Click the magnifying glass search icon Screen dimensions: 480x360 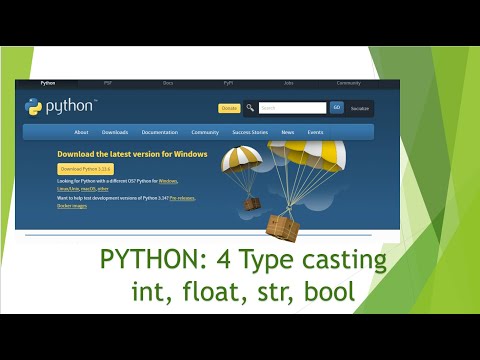click(250, 108)
